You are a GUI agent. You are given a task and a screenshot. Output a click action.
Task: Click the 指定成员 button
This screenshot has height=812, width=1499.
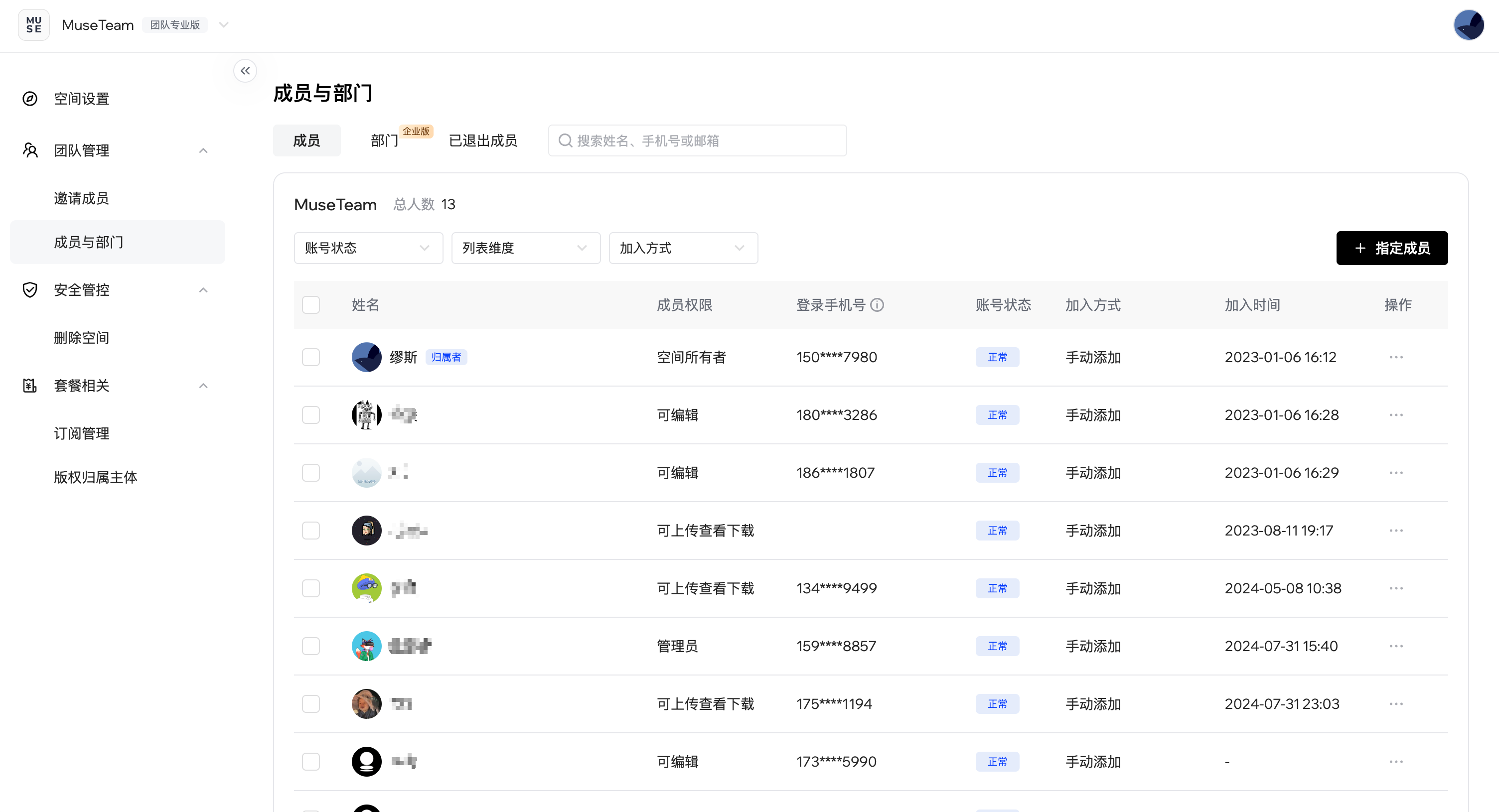[x=1391, y=249]
